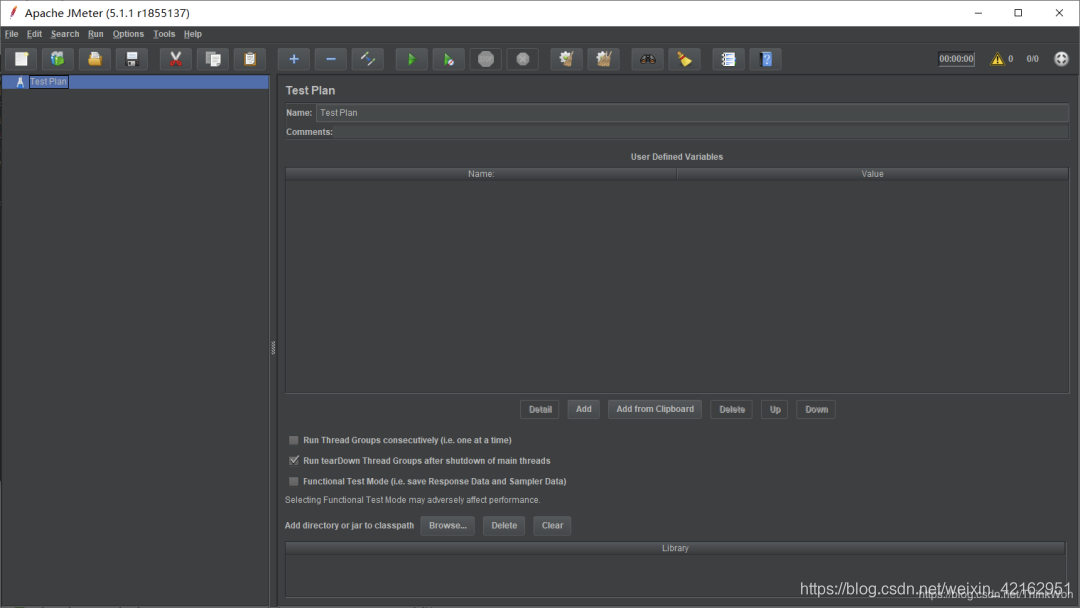
Task: Create a new test plan via toolbar icon
Action: pos(21,59)
